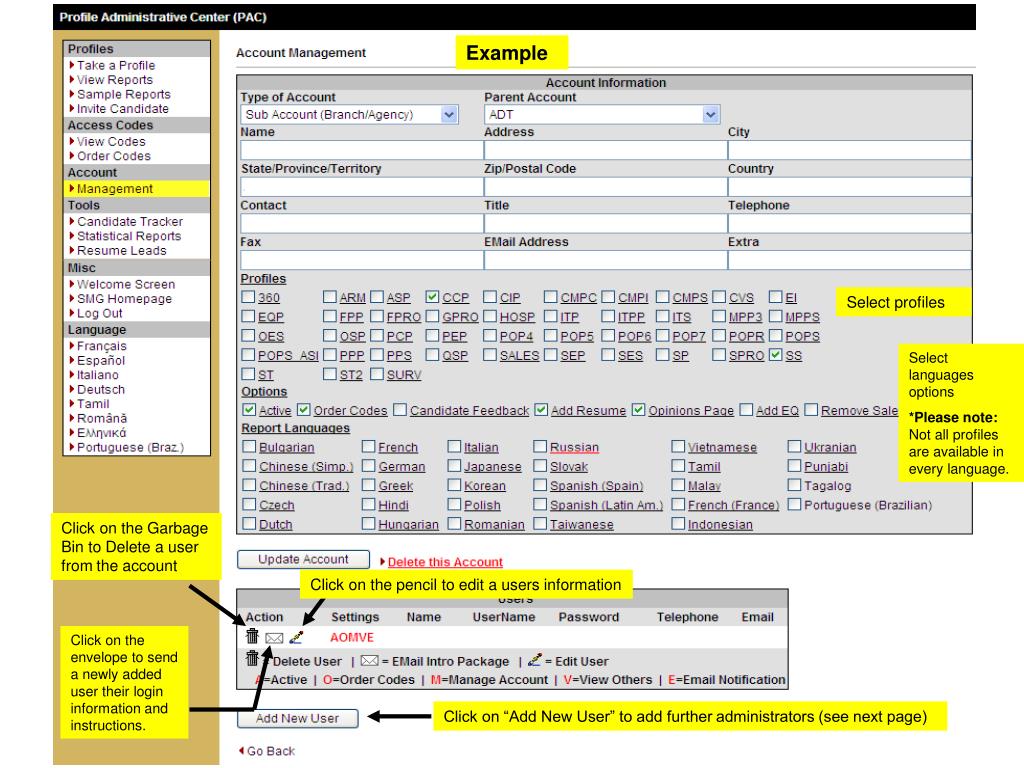Enable the HOSP profile checkbox
Screen dimensions: 1024x768
tap(490, 316)
